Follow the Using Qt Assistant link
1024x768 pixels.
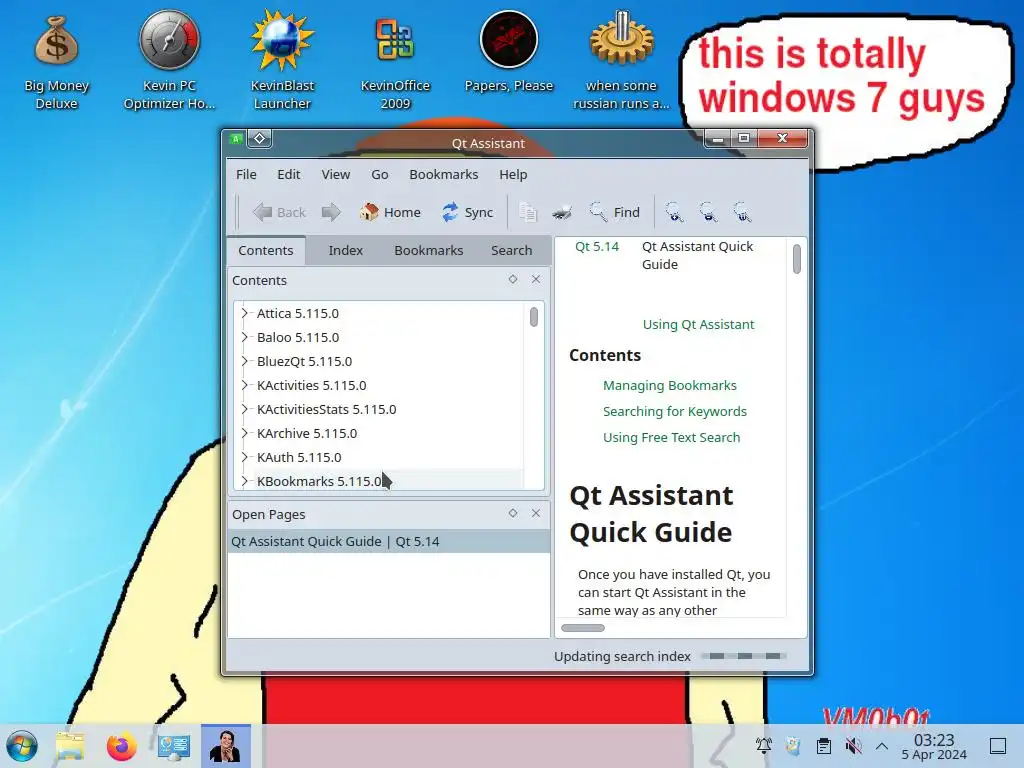point(698,325)
